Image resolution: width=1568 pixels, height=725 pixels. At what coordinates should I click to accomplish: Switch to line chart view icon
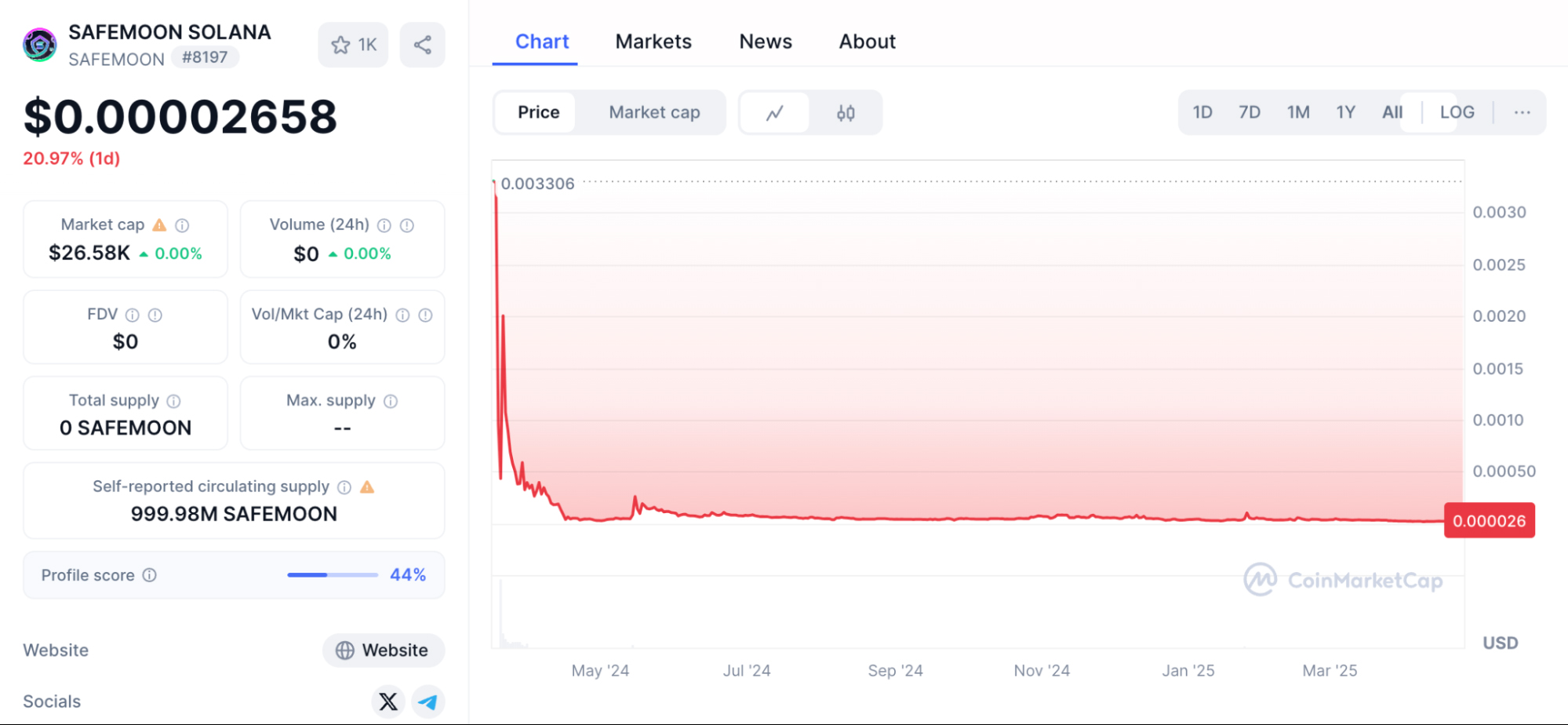point(775,113)
